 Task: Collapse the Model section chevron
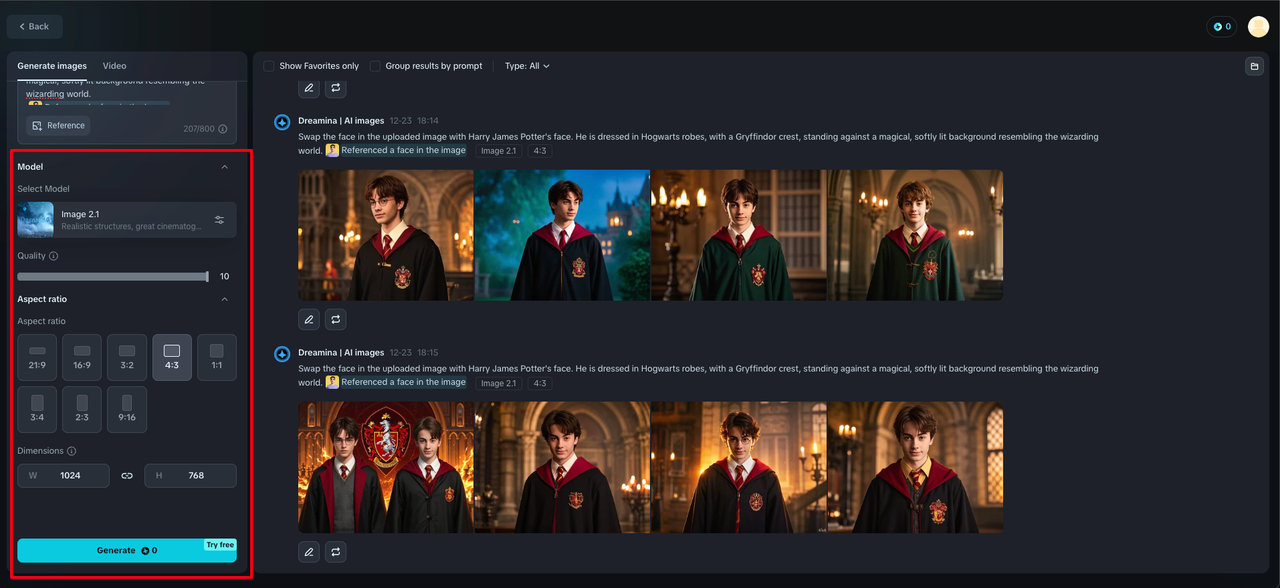224,167
